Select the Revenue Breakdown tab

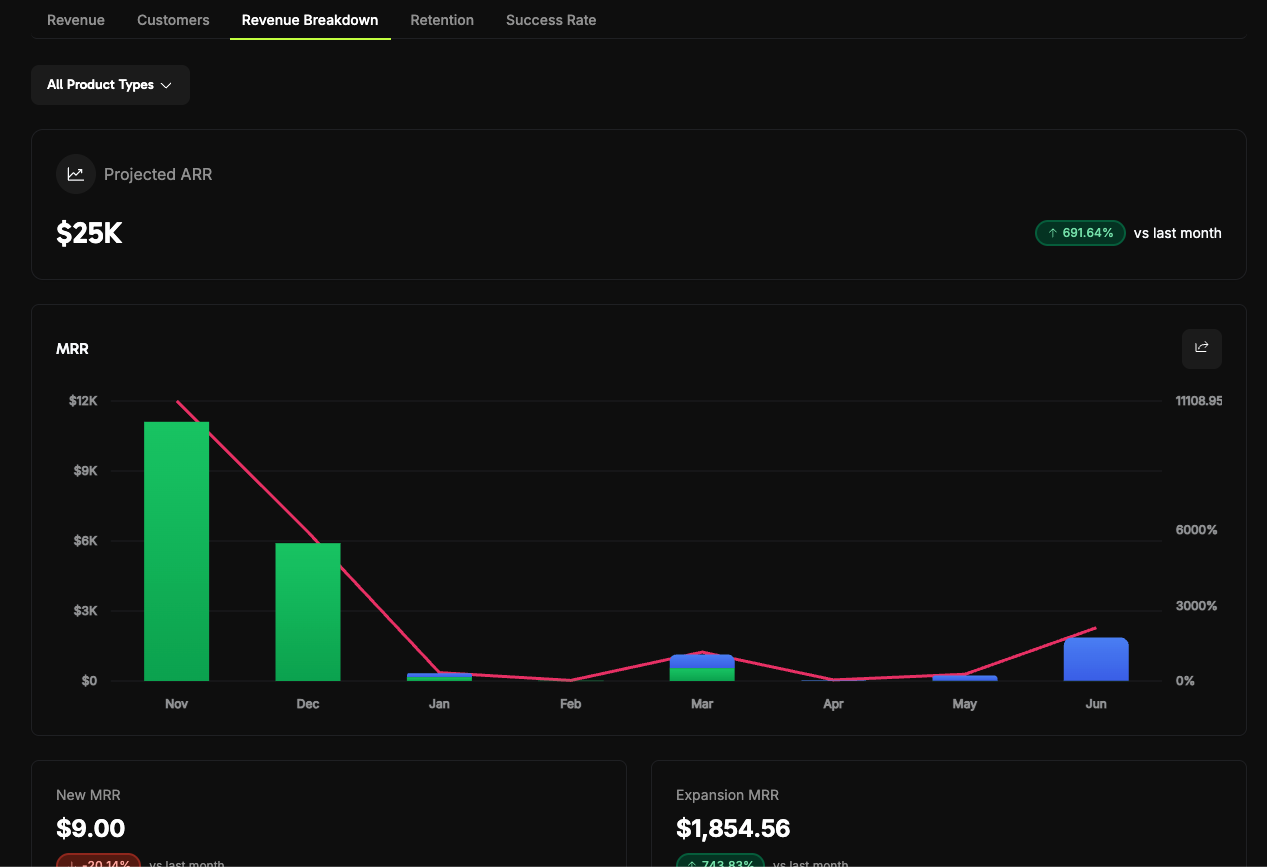(310, 20)
